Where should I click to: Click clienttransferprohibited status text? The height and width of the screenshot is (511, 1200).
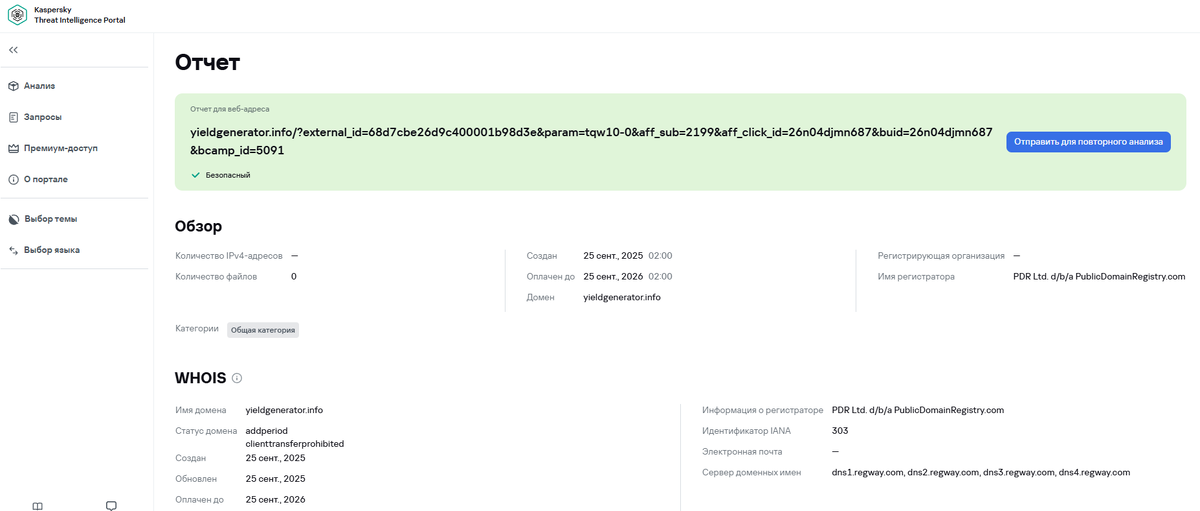point(295,443)
